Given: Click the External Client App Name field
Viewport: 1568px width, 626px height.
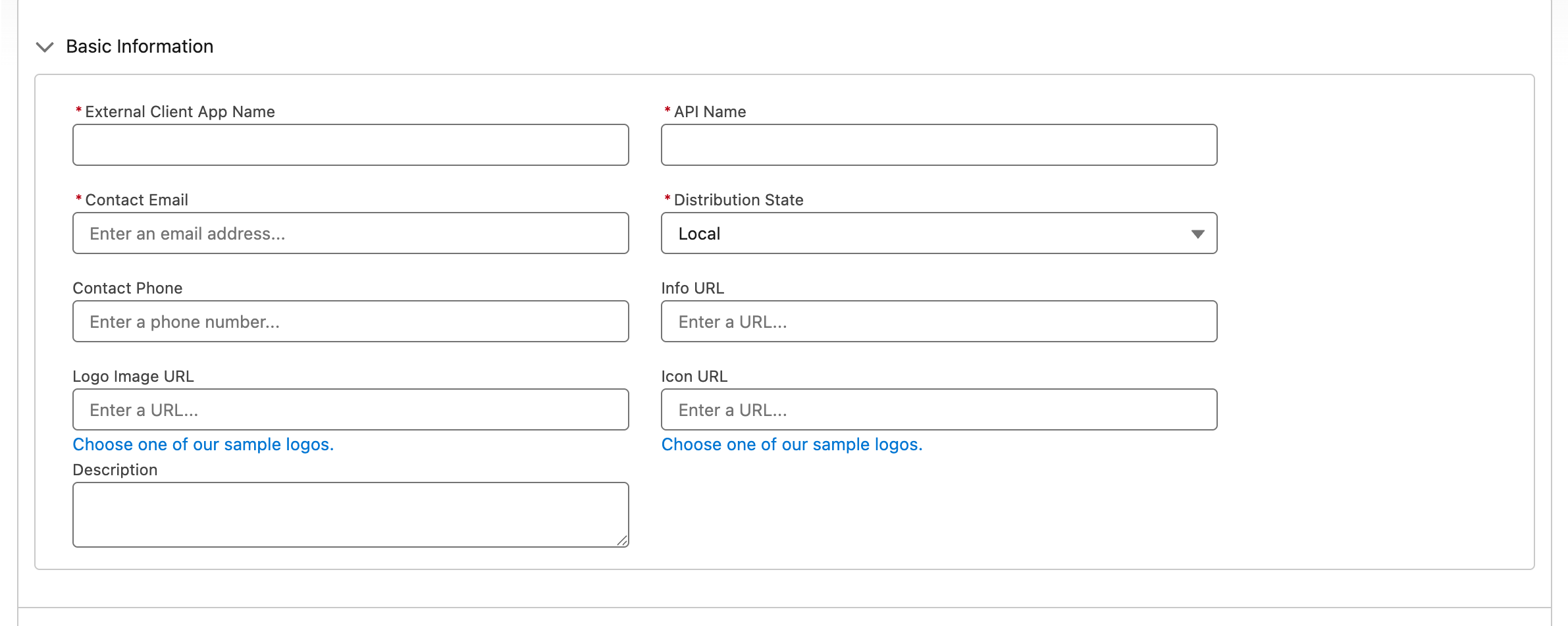Looking at the screenshot, I should (x=351, y=145).
